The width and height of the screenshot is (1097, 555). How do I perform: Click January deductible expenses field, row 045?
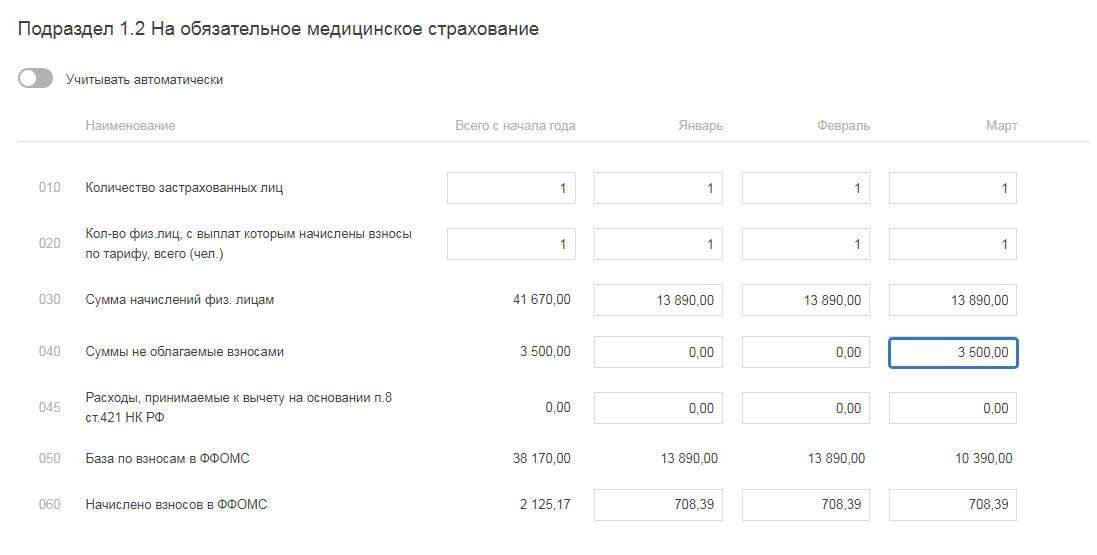(658, 408)
